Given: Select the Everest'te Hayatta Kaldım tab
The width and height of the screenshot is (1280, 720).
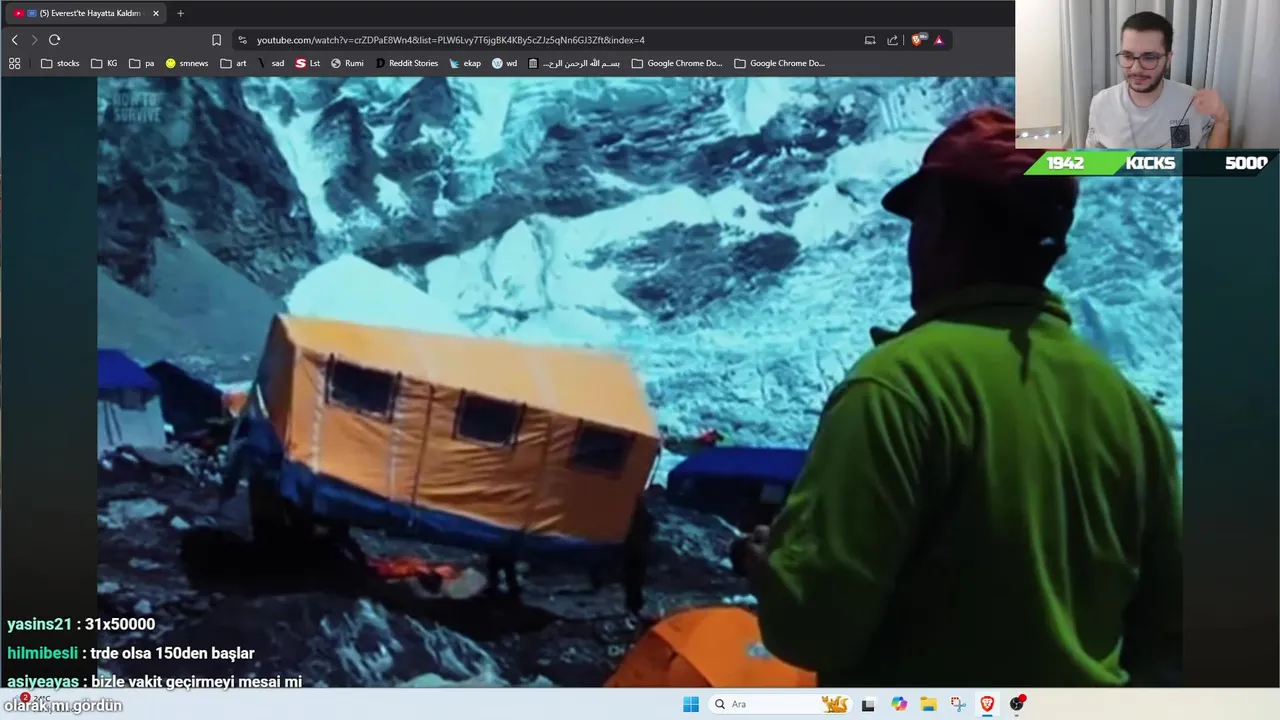Looking at the screenshot, I should pyautogui.click(x=85, y=13).
